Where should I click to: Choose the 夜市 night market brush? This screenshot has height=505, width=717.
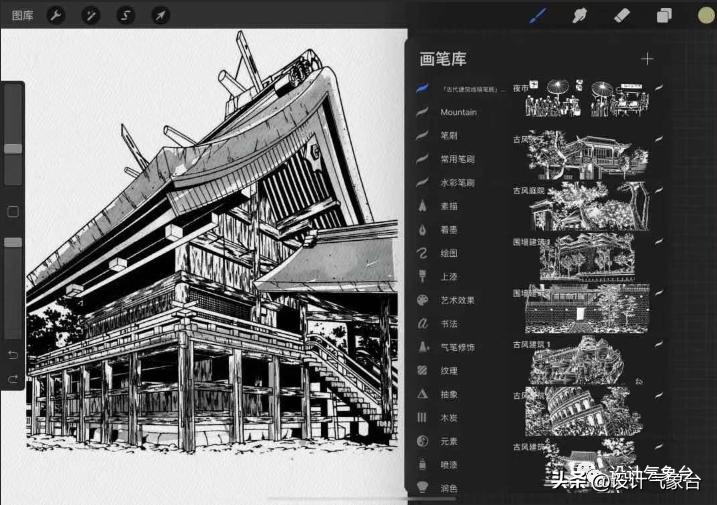(x=587, y=99)
